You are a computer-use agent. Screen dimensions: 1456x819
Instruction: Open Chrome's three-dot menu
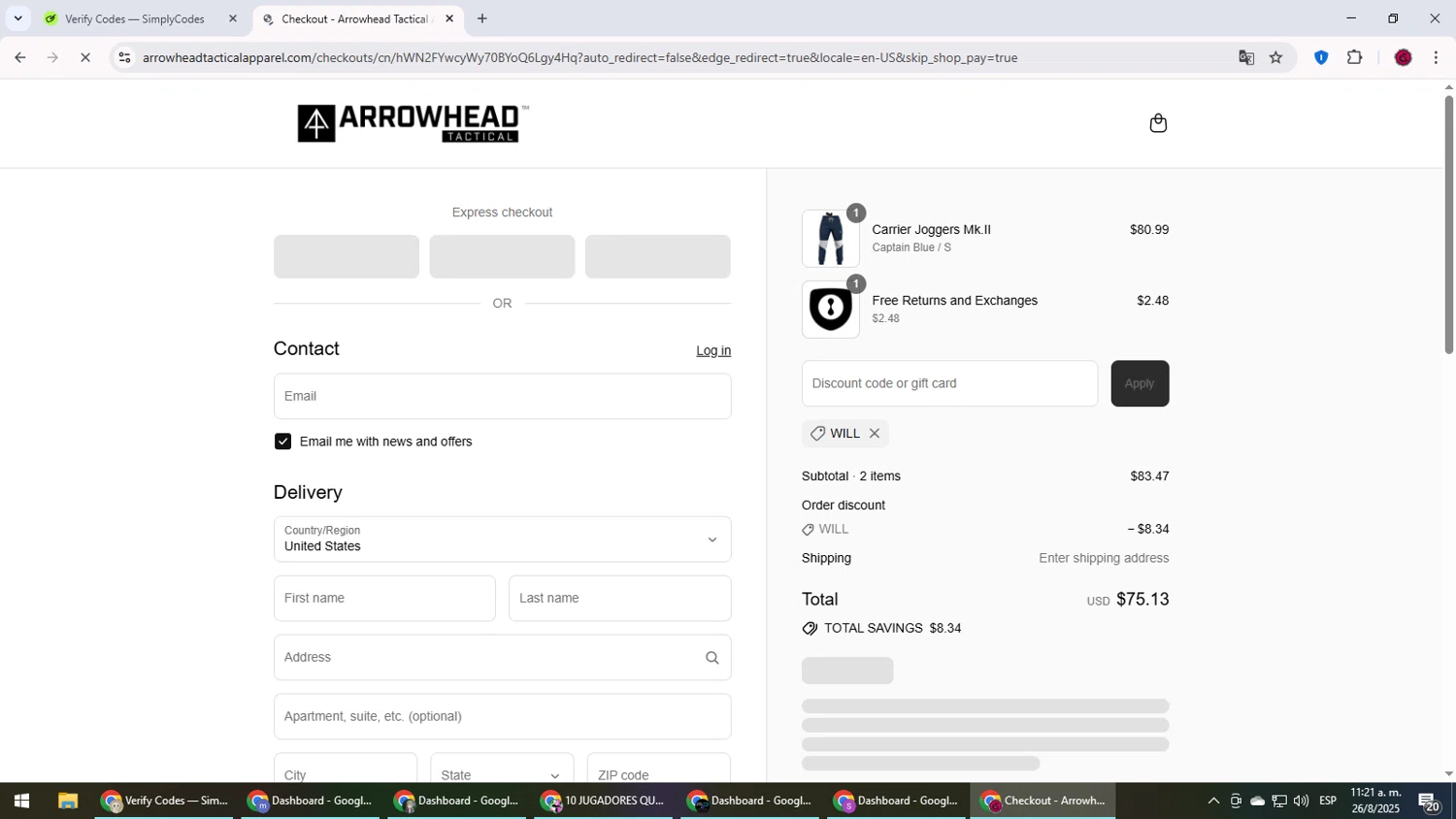(x=1436, y=57)
